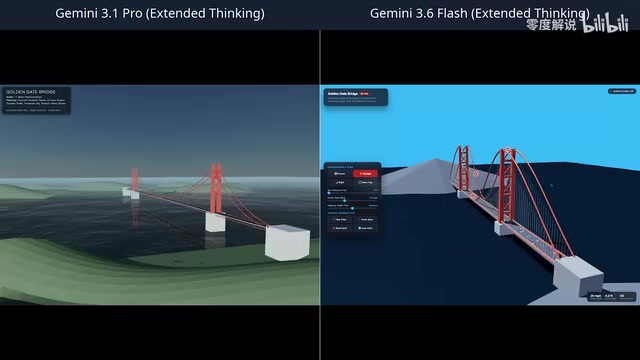Select the Sunset atmosphere button
This screenshot has width=640, height=360.
click(340, 173)
